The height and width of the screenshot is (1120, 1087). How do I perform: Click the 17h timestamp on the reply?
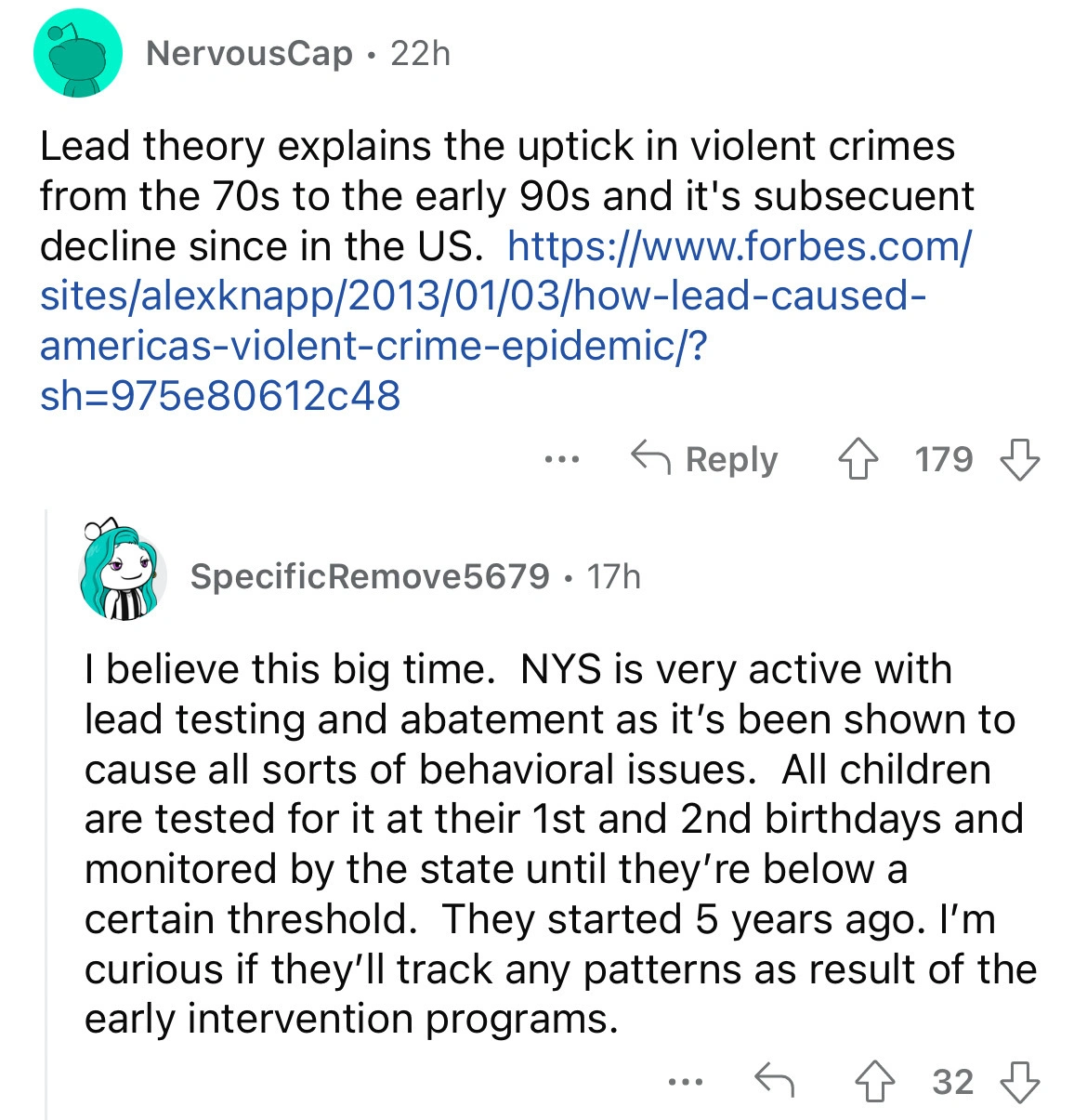pyautogui.click(x=614, y=577)
